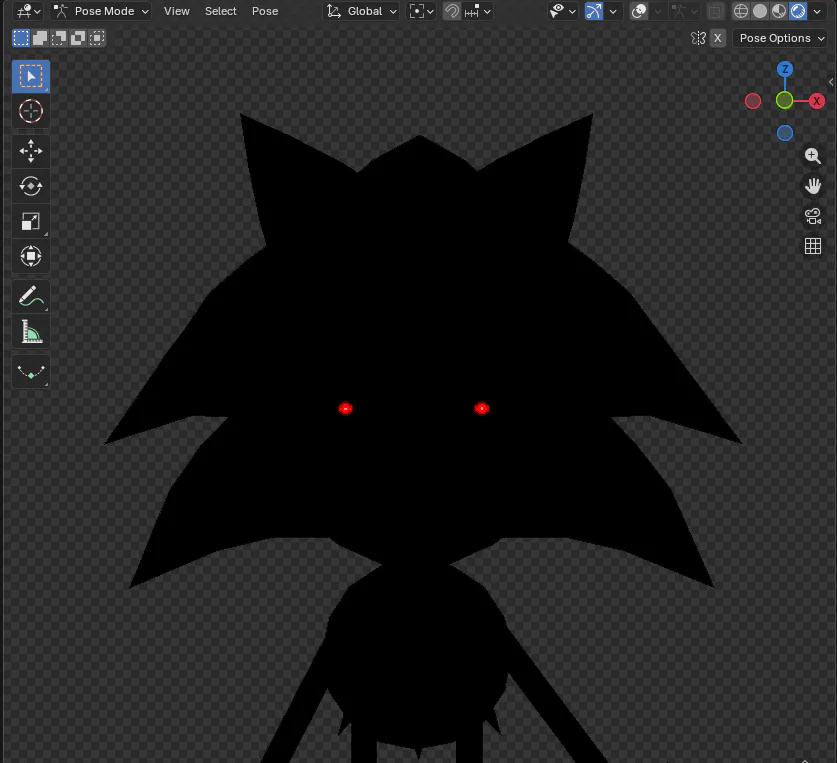The image size is (837, 763).
Task: Switch to solid viewport shading
Action: 760,11
